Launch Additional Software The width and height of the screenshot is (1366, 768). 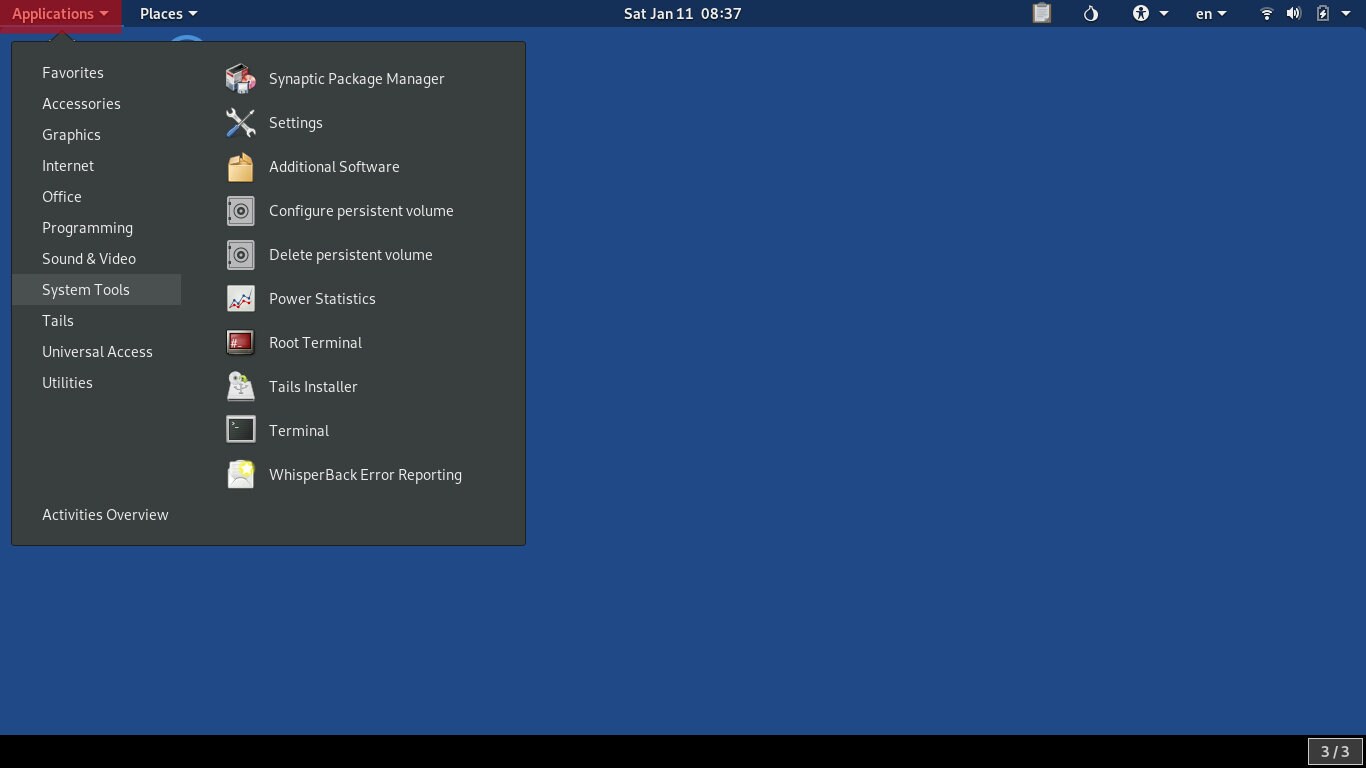pos(334,167)
